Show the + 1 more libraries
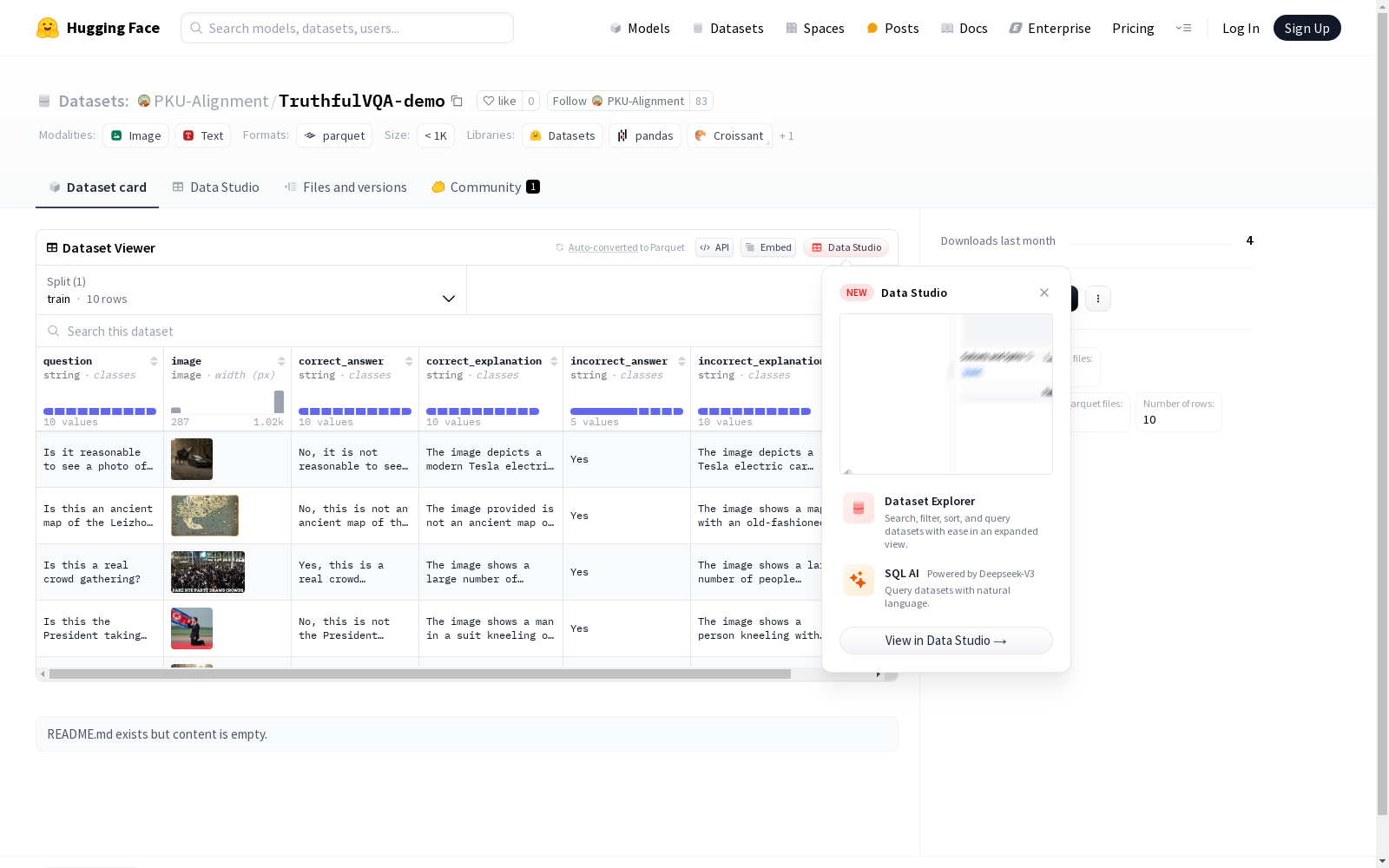 point(787,135)
